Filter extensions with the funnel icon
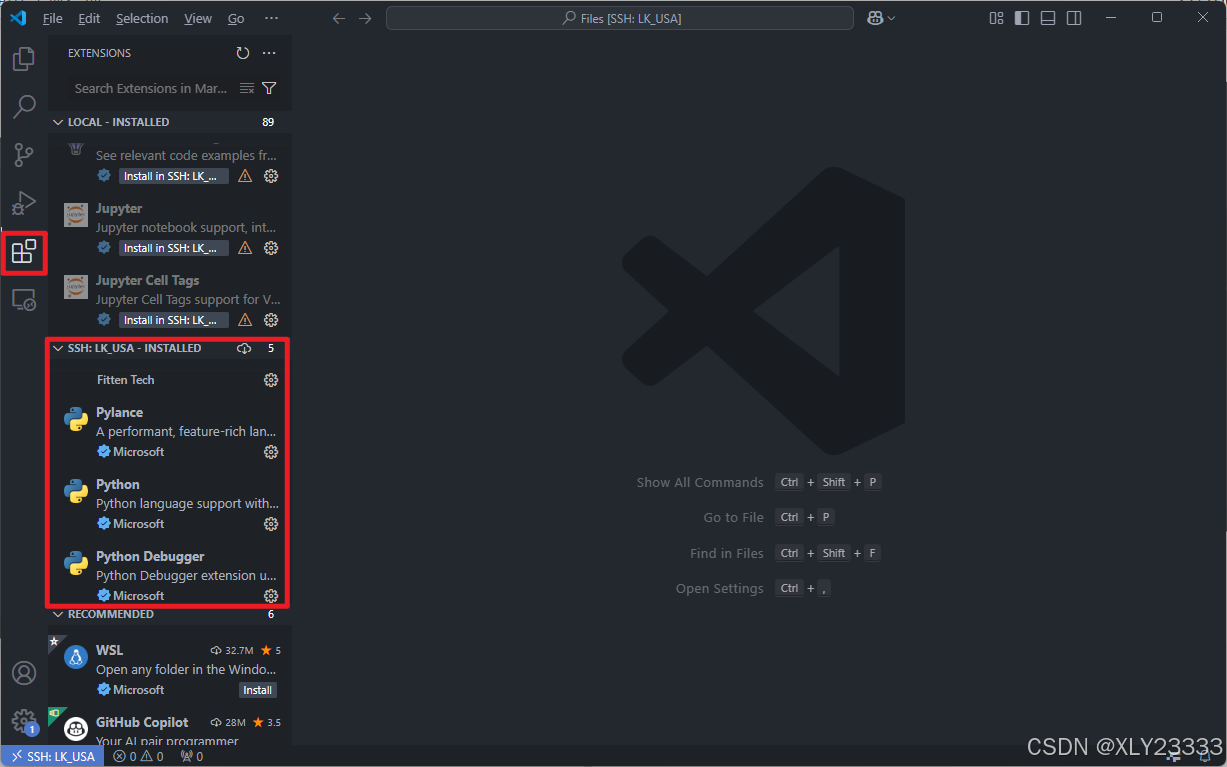Viewport: 1227px width, 767px height. tap(268, 88)
